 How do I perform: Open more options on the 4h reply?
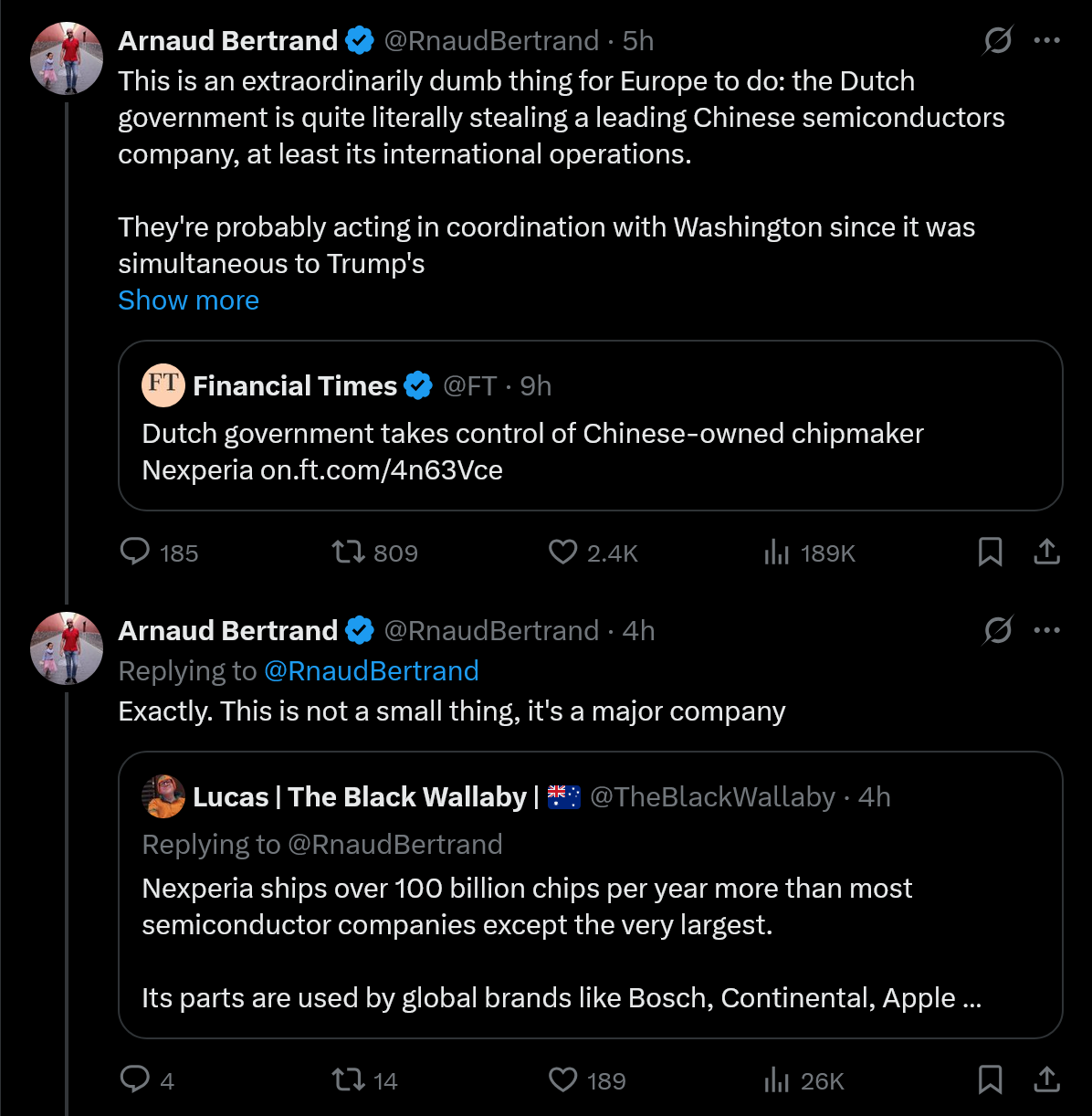pos(1046,630)
